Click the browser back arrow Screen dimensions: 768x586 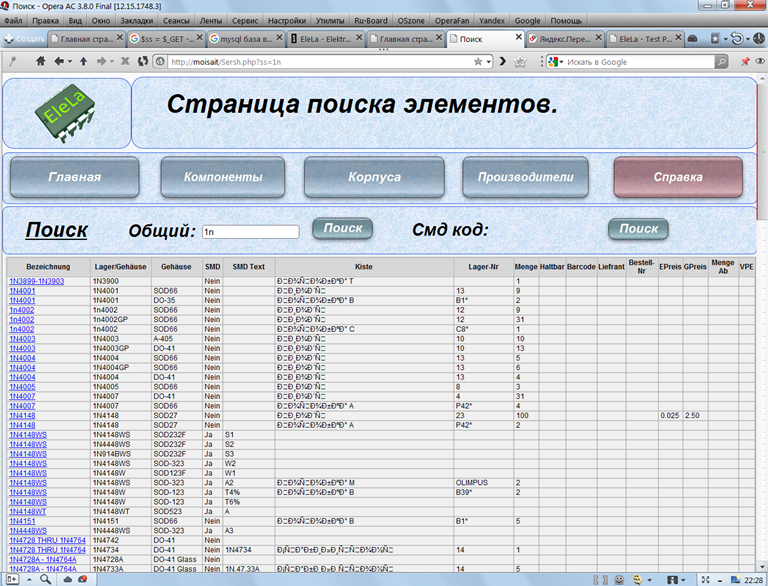click(x=59, y=61)
